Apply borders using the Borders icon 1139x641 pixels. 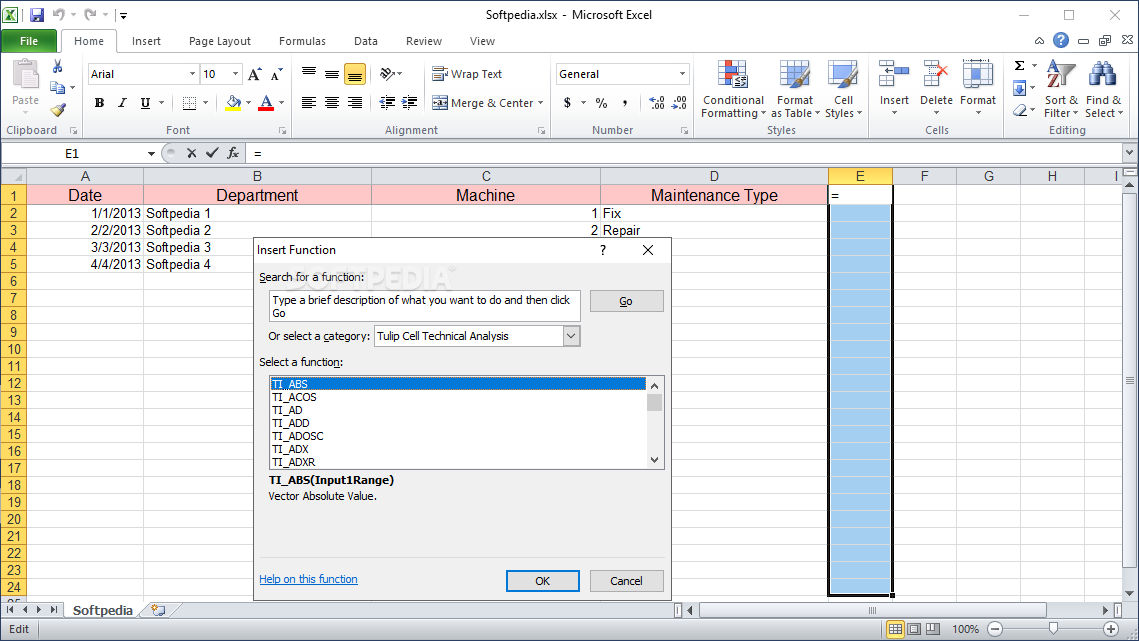(x=189, y=103)
